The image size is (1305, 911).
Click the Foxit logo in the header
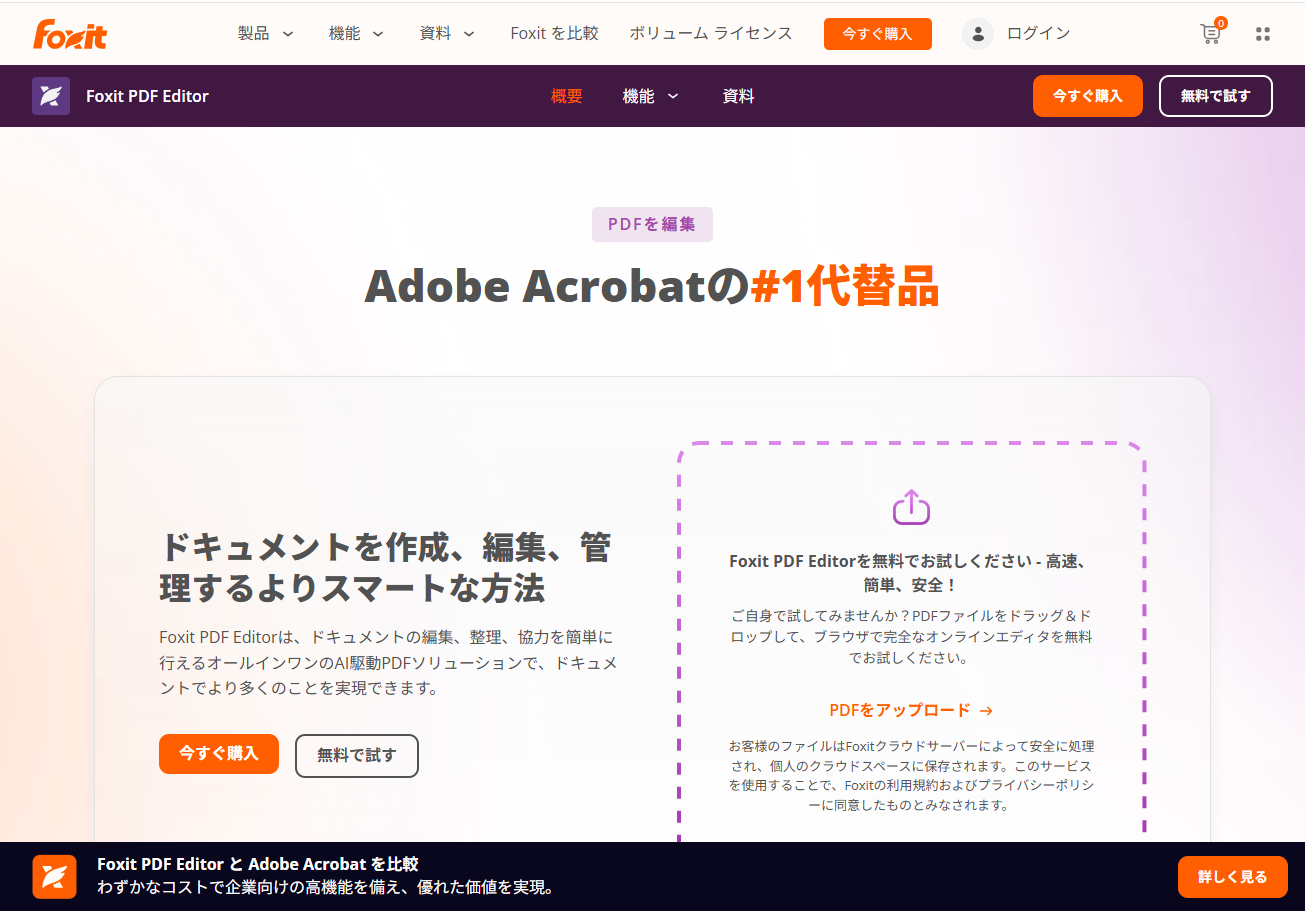pyautogui.click(x=70, y=34)
